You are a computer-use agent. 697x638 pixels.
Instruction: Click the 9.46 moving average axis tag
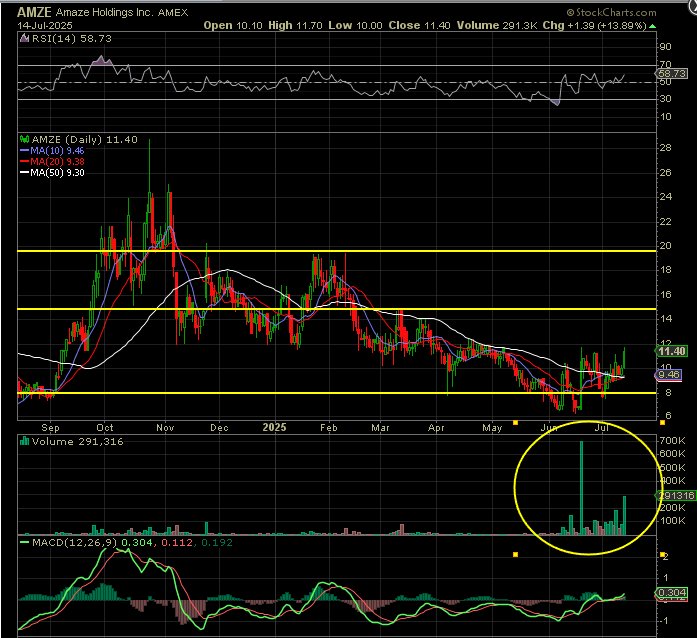[669, 375]
